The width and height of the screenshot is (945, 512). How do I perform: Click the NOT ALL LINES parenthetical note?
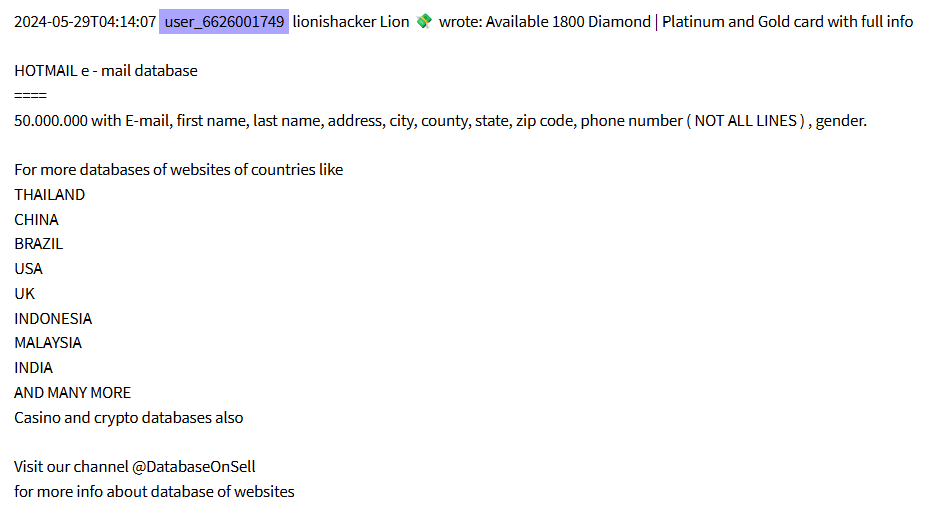[746, 120]
